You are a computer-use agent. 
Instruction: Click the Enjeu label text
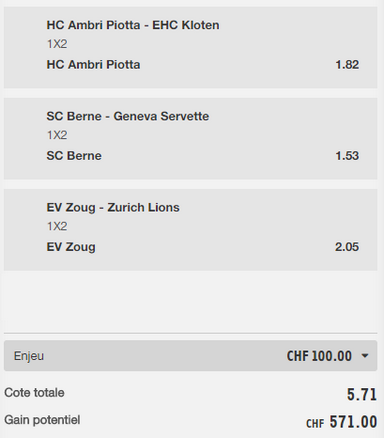pos(29,356)
